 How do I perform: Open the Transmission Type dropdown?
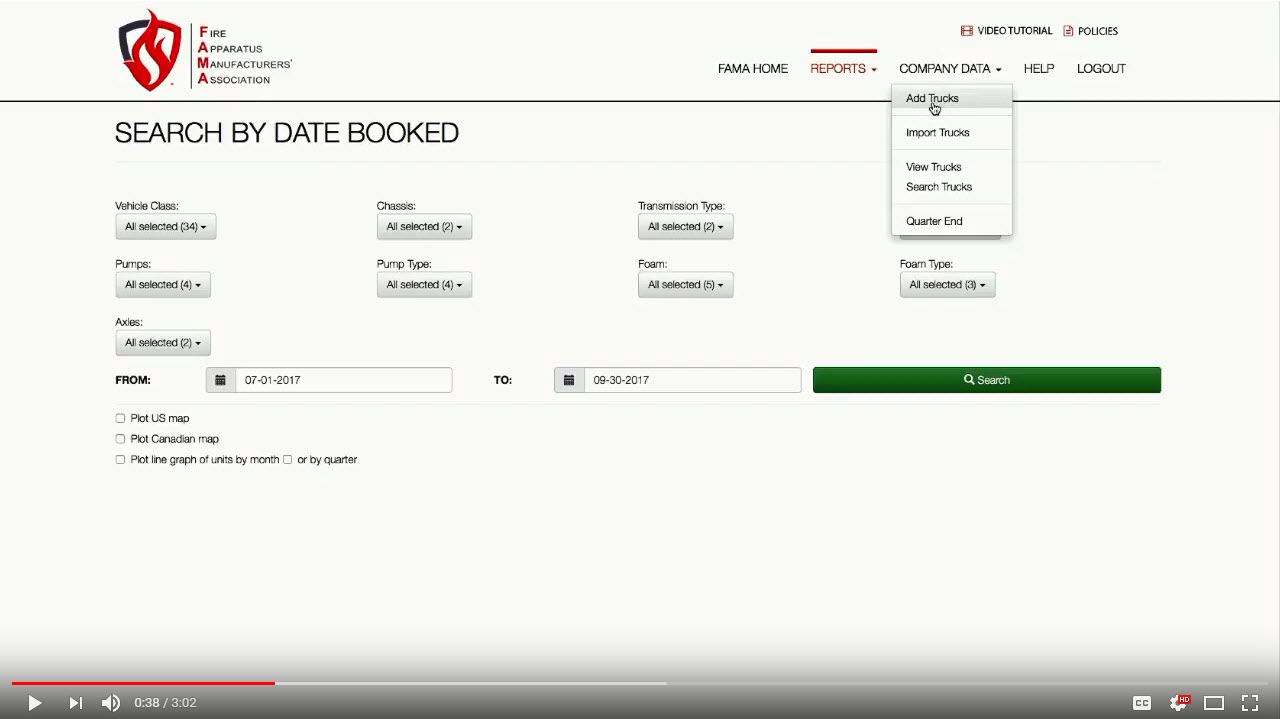pyautogui.click(x=685, y=227)
